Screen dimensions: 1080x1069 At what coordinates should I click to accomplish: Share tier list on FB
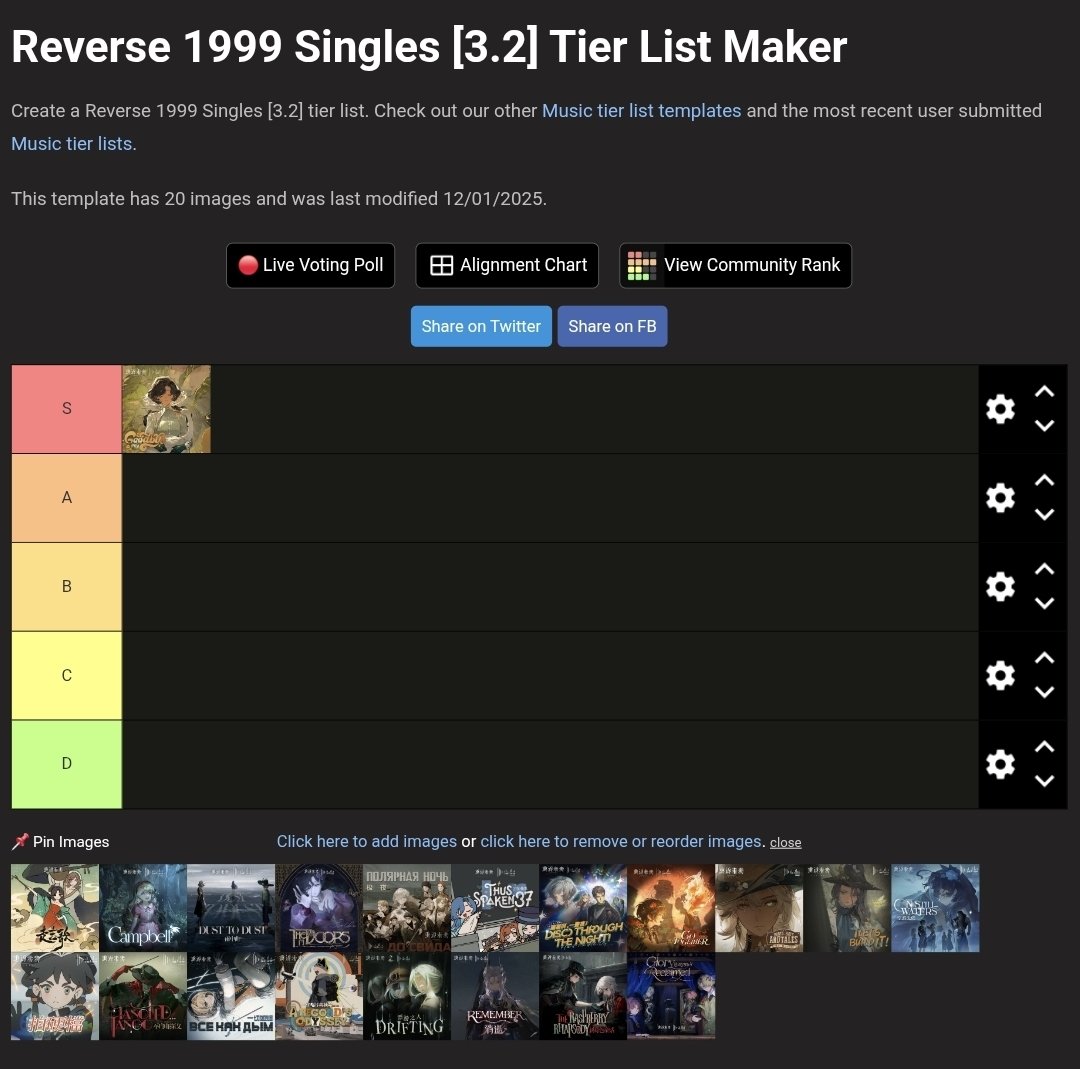click(x=612, y=326)
